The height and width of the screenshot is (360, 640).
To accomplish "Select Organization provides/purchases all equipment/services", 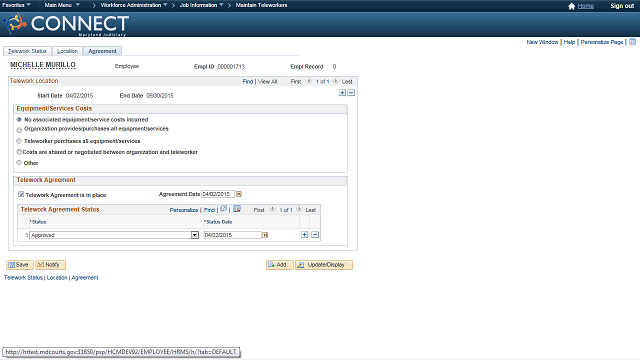I will click(x=19, y=130).
